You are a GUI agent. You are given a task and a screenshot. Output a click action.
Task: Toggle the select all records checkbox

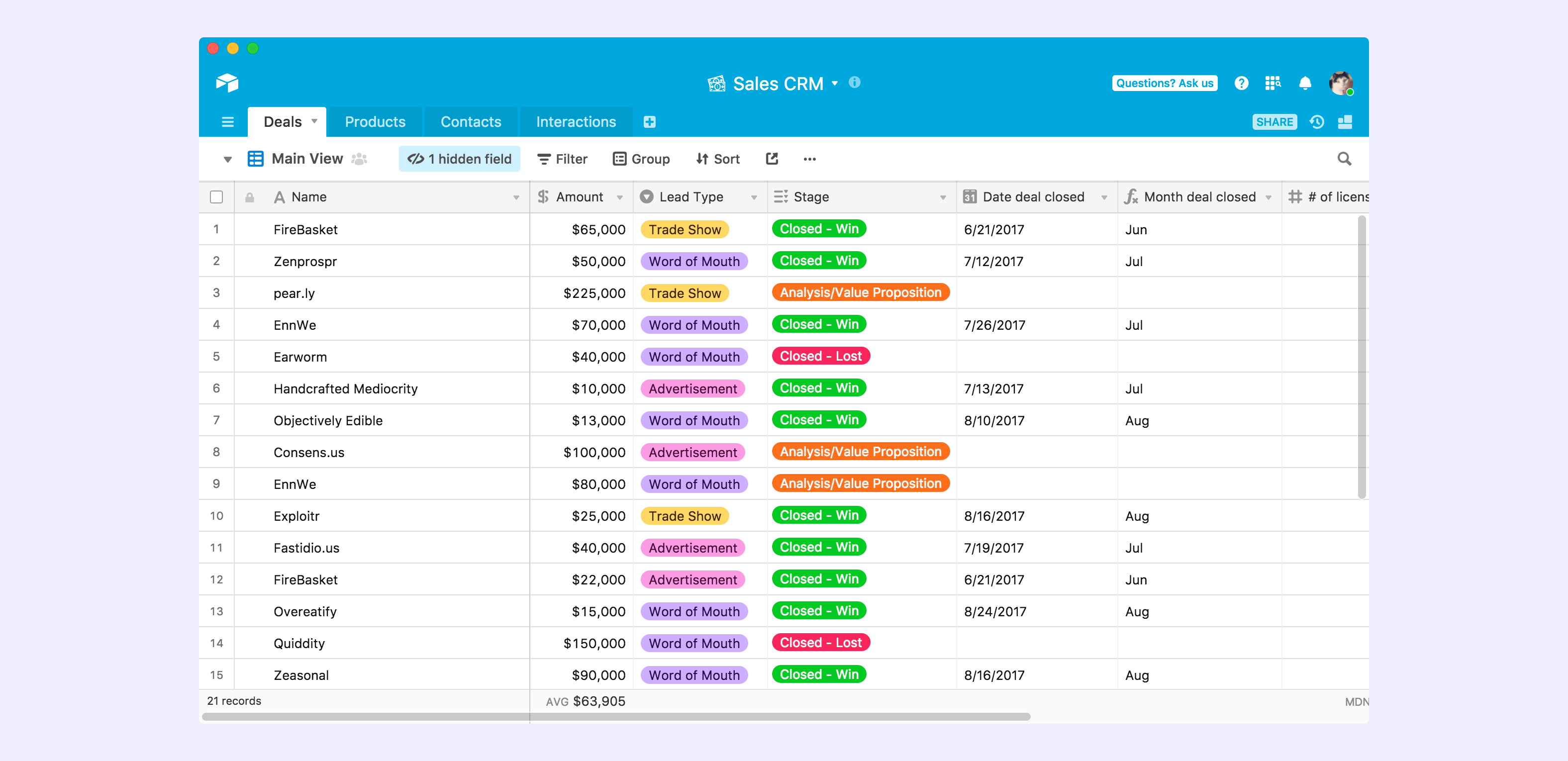[x=216, y=196]
